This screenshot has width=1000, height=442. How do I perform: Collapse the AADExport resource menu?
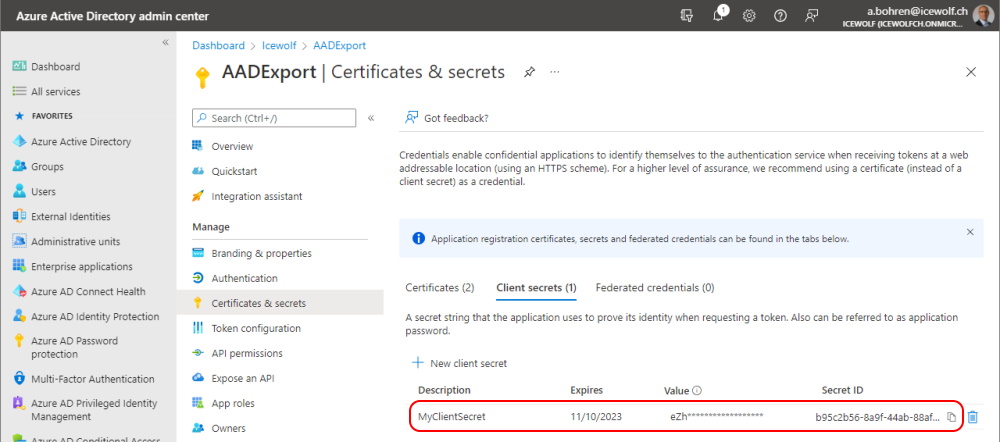coord(371,118)
